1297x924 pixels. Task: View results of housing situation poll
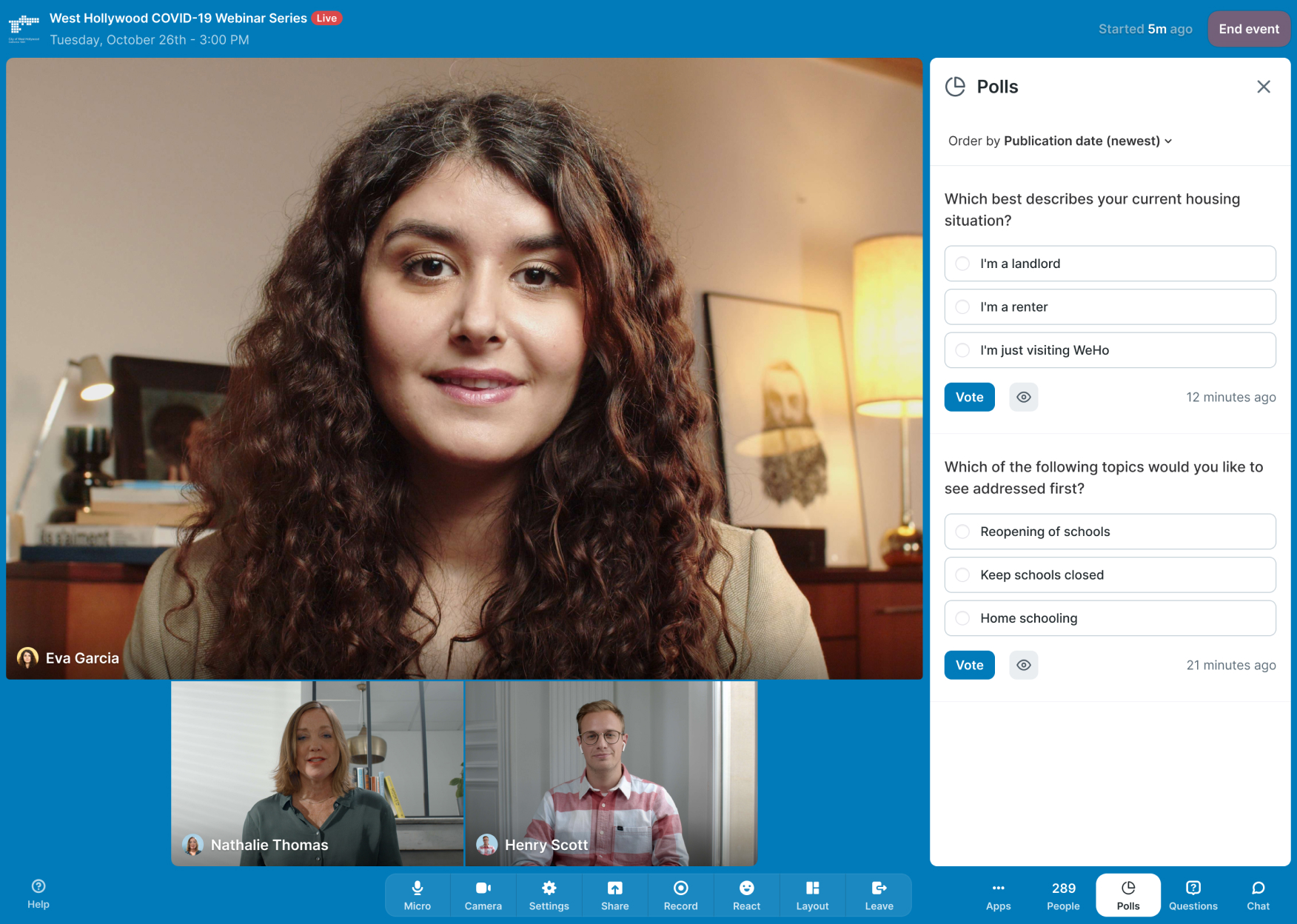1024,397
